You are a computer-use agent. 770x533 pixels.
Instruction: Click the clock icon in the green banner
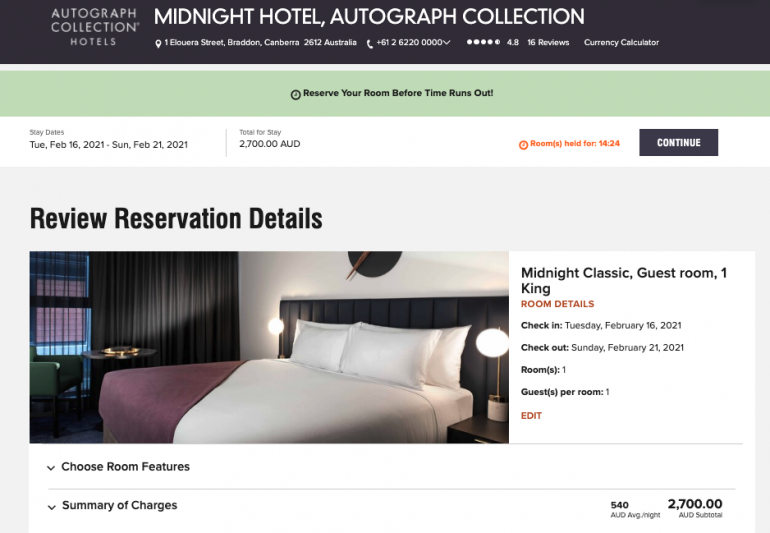[296, 94]
